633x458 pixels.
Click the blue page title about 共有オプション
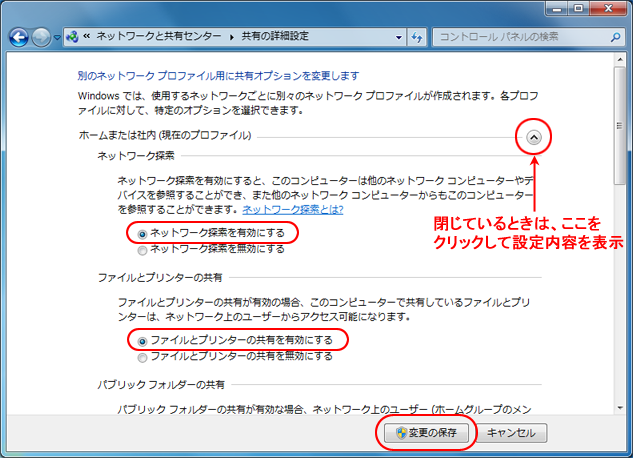218,76
